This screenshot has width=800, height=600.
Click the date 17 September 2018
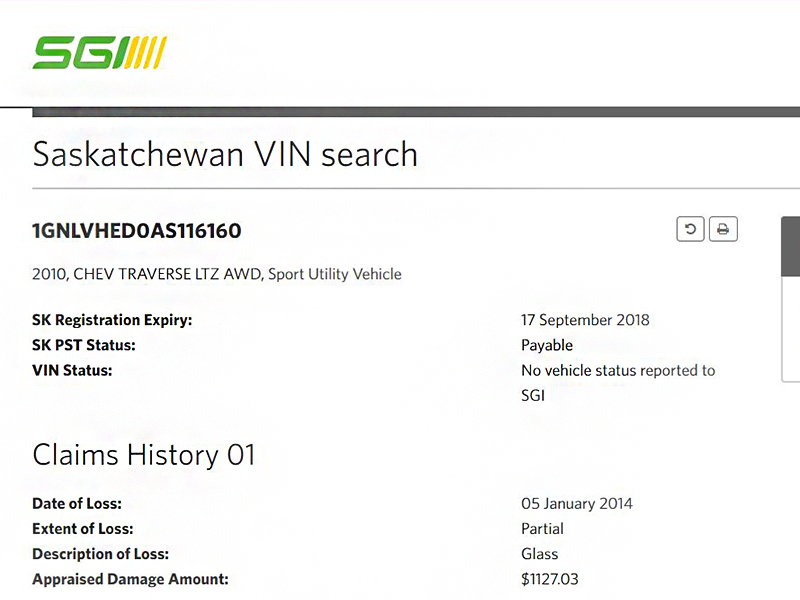pos(585,320)
